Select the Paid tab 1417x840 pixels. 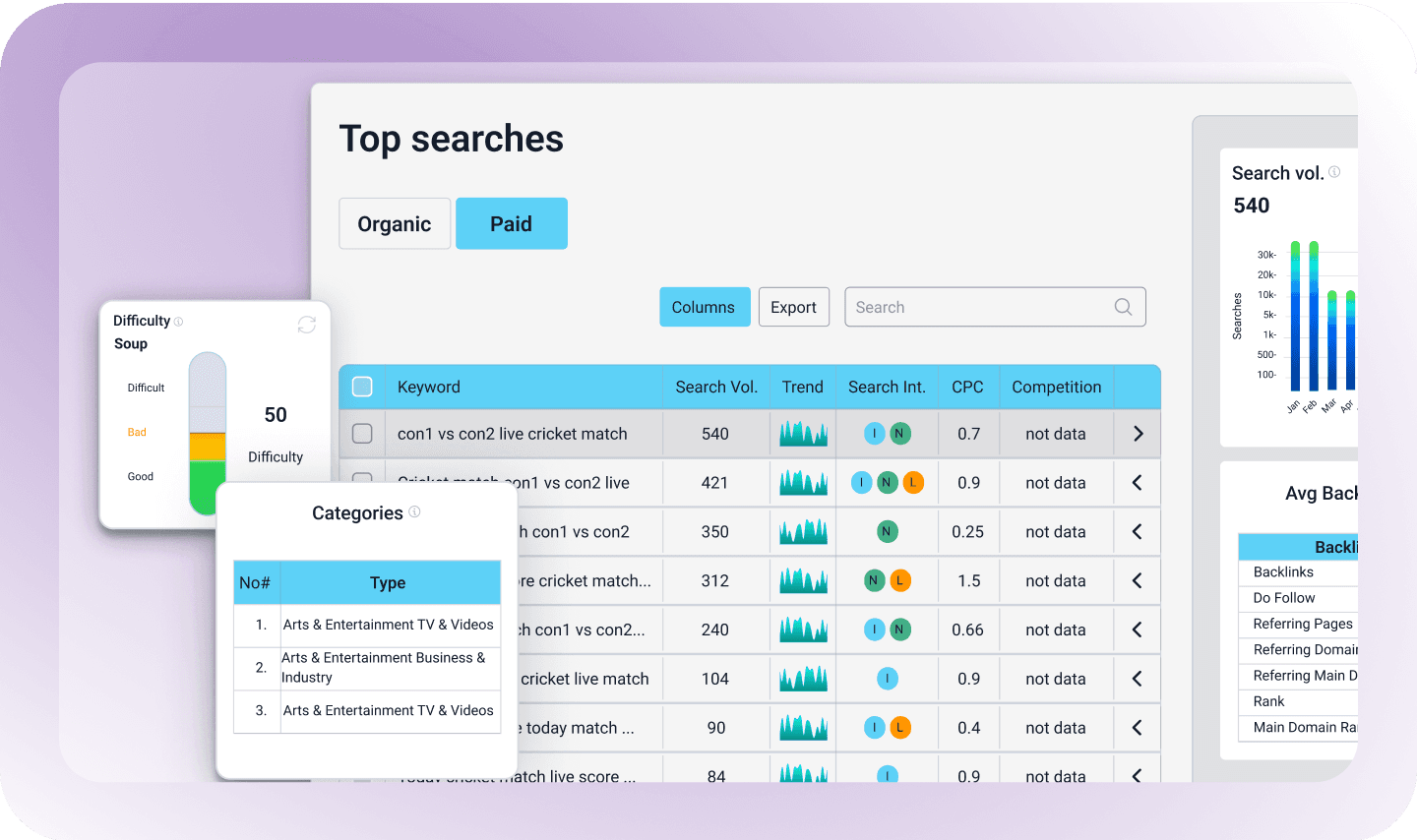(511, 223)
